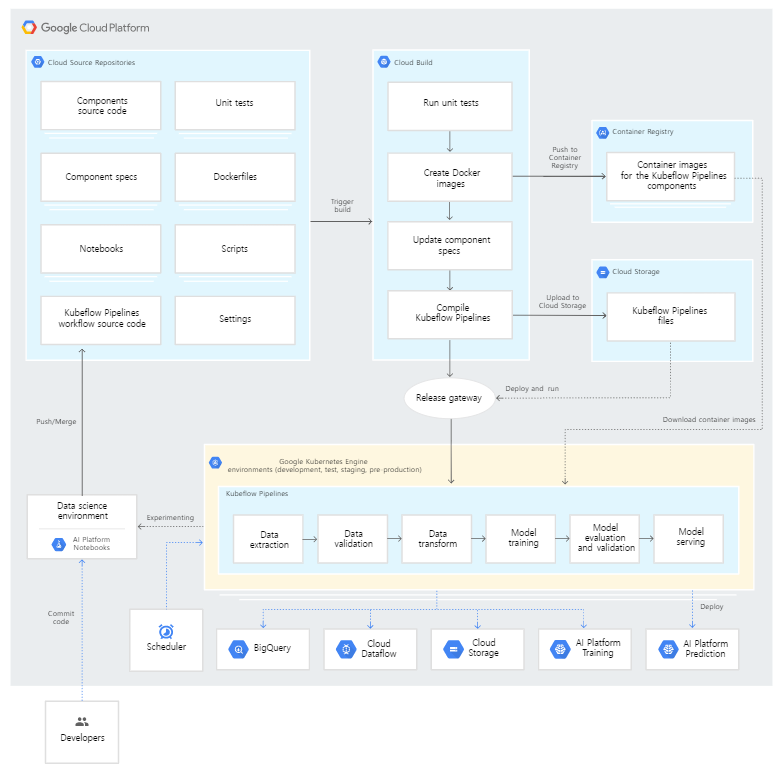Select the Components source code box
This screenshot has width=781, height=777.
coord(101,106)
